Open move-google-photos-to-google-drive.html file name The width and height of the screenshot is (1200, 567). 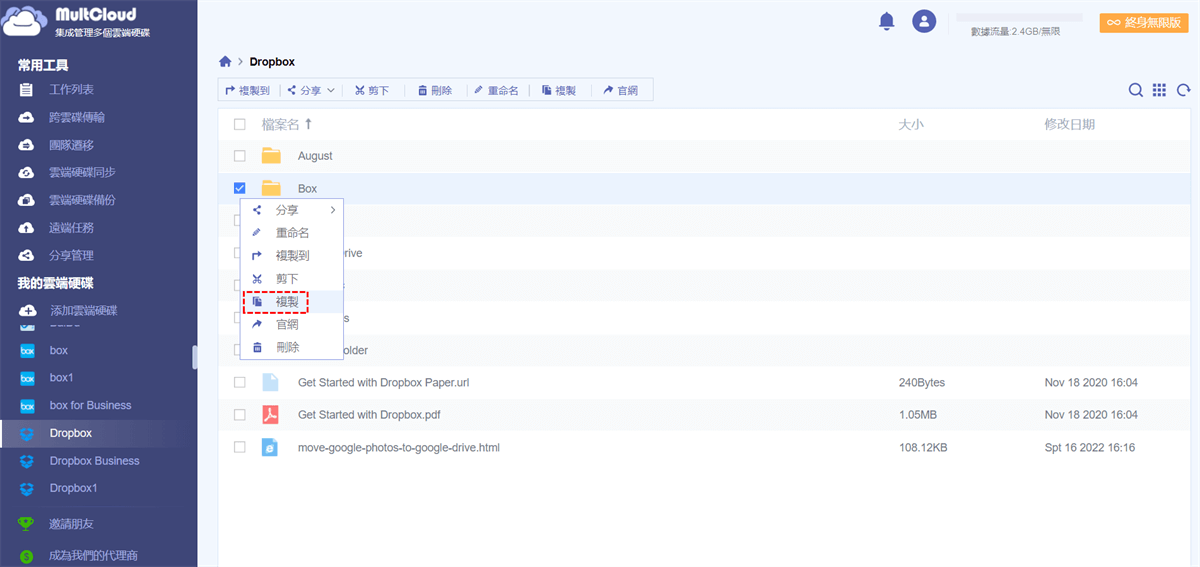(x=399, y=447)
